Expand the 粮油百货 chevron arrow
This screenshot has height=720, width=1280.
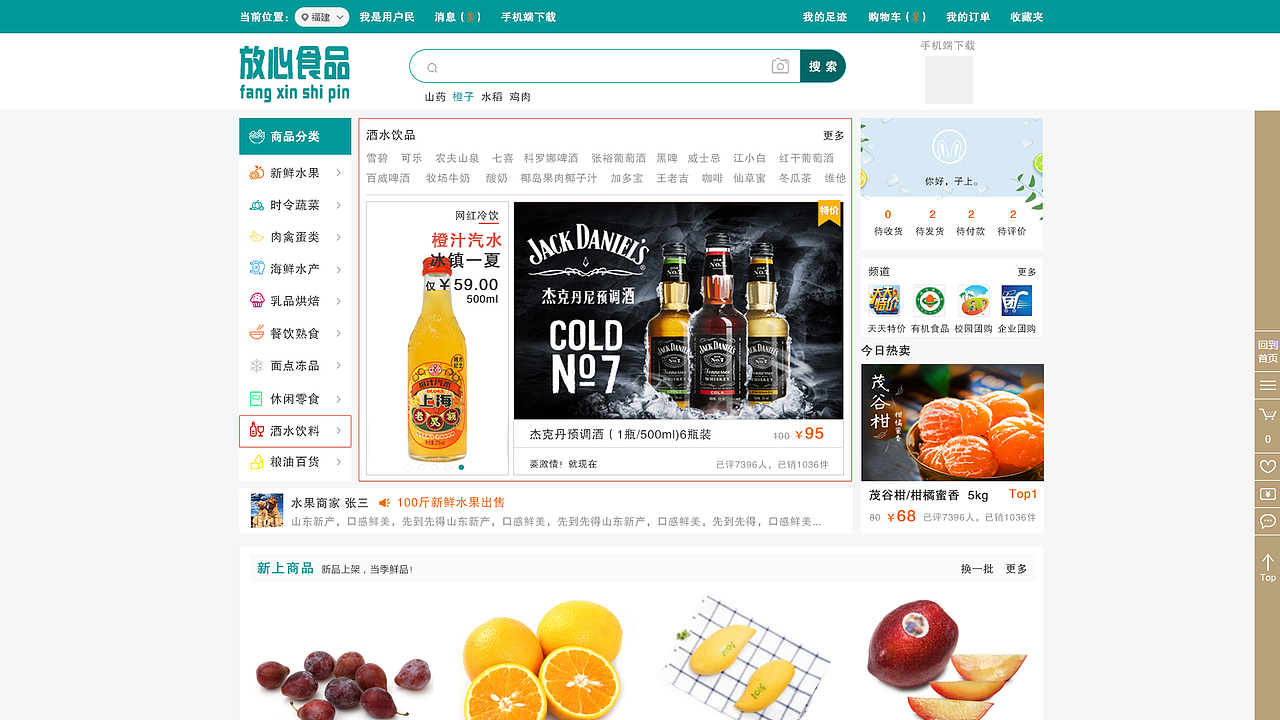[339, 462]
